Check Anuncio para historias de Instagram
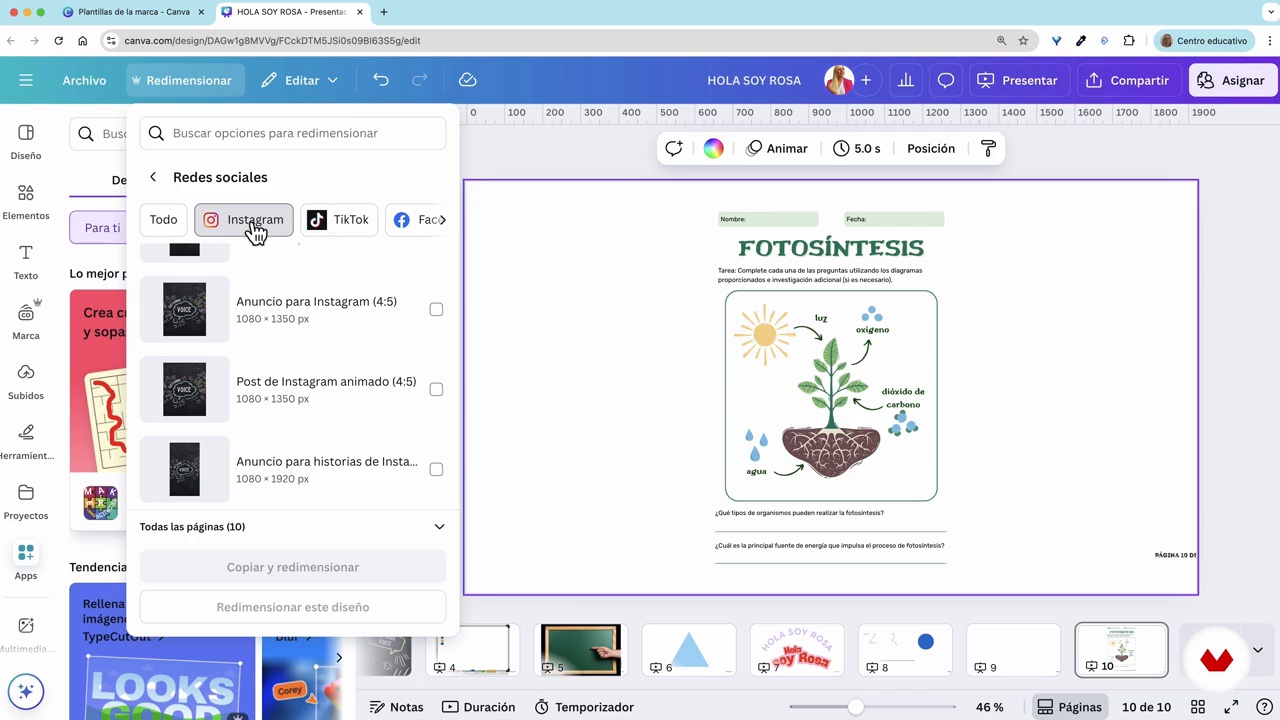This screenshot has height=720, width=1280. coord(436,469)
